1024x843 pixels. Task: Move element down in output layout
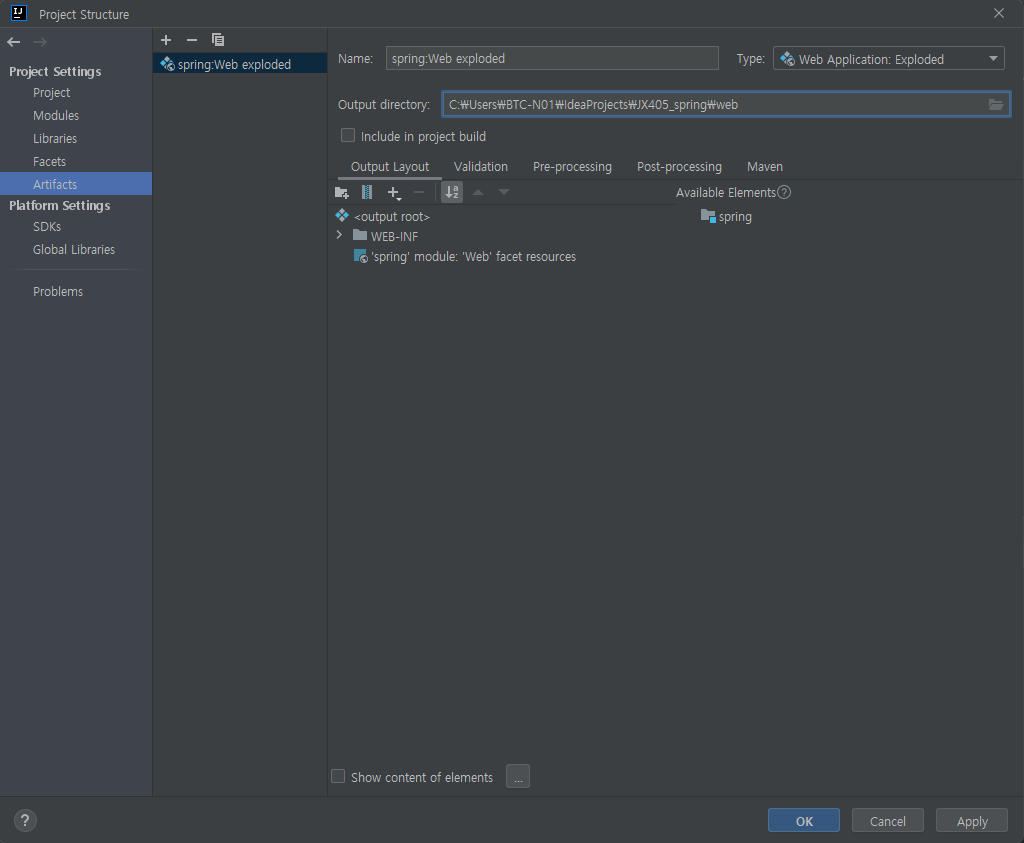pyautogui.click(x=504, y=192)
